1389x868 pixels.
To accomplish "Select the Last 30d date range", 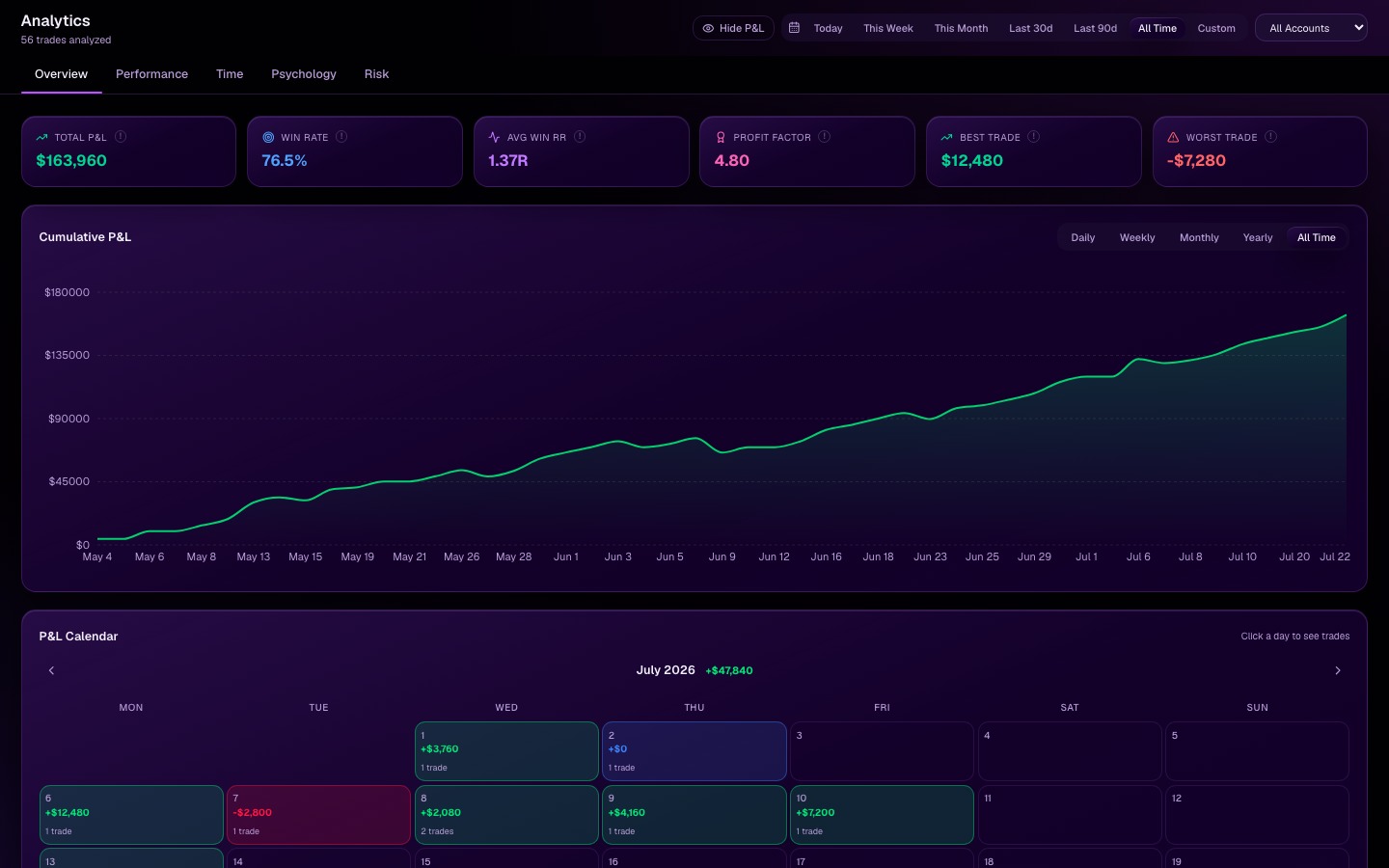I will click(x=1030, y=28).
